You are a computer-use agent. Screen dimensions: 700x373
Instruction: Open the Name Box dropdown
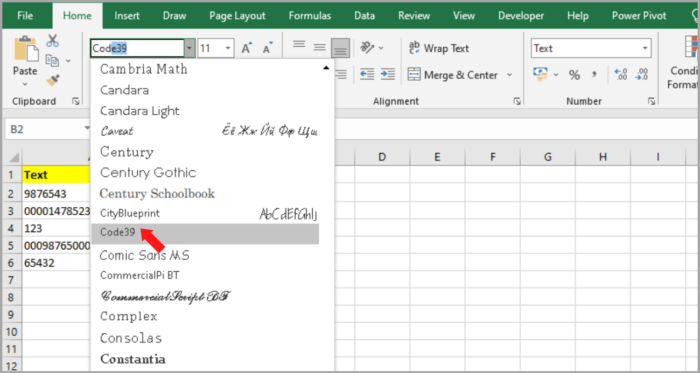(x=87, y=129)
